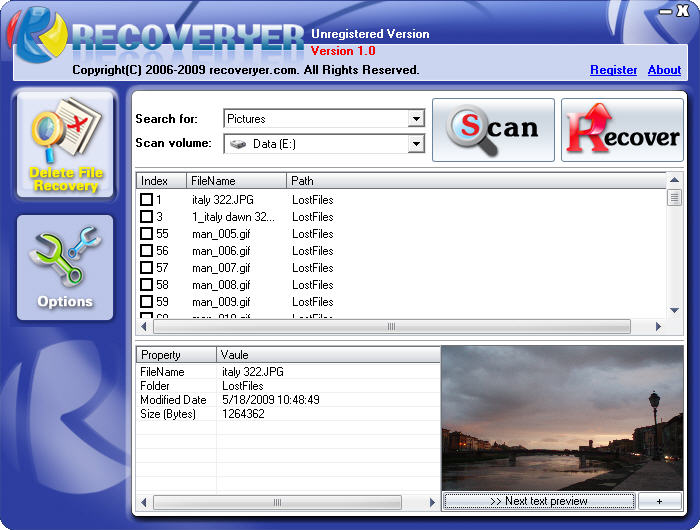The width and height of the screenshot is (700, 530).
Task: Select checkbox for man_007.gif
Action: tap(146, 267)
